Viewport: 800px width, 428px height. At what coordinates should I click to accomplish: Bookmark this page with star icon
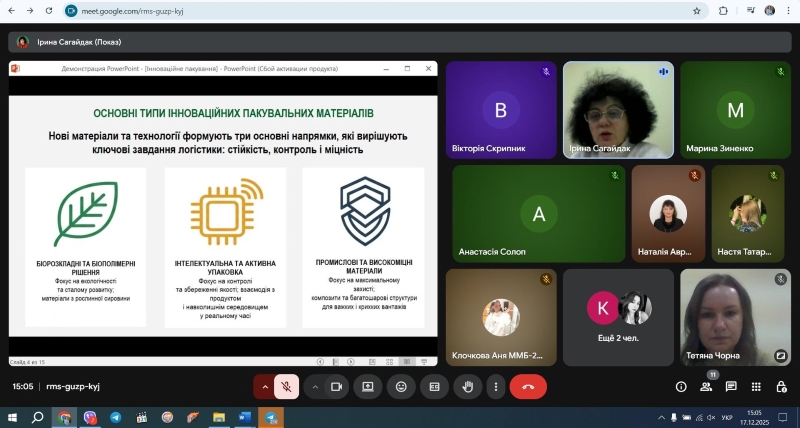[x=697, y=11]
